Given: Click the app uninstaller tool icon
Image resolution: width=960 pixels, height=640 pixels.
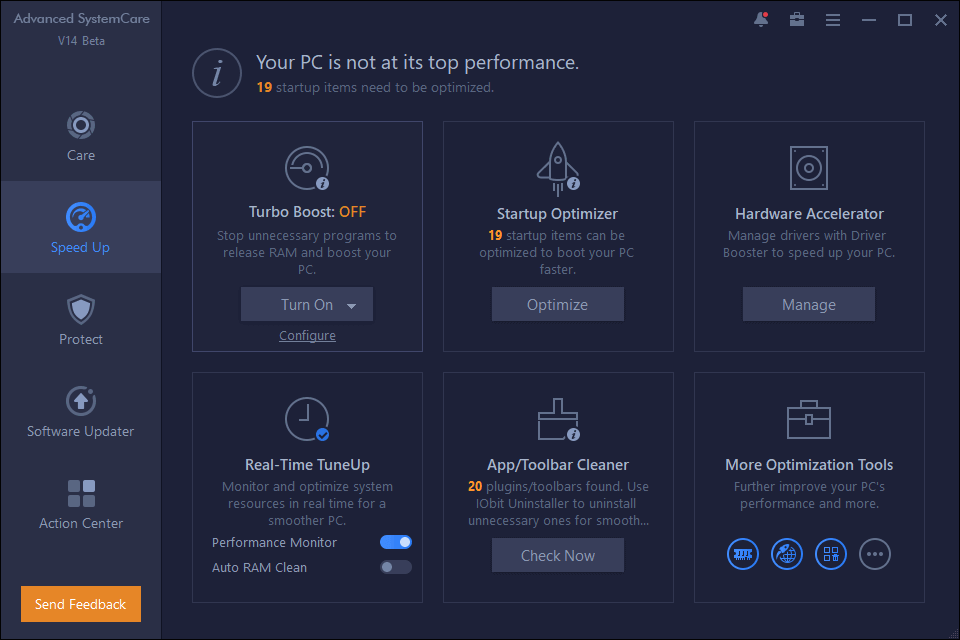Looking at the screenshot, I should tap(831, 554).
